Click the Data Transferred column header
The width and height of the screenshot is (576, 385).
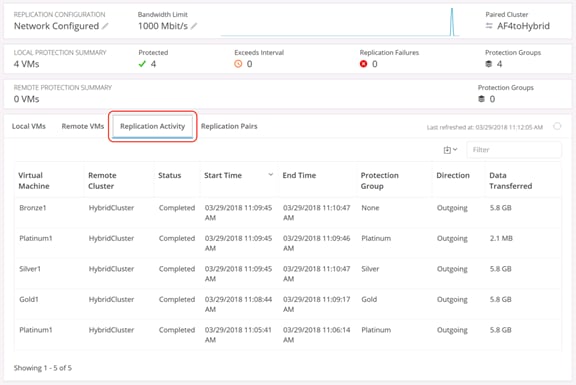tap(511, 180)
